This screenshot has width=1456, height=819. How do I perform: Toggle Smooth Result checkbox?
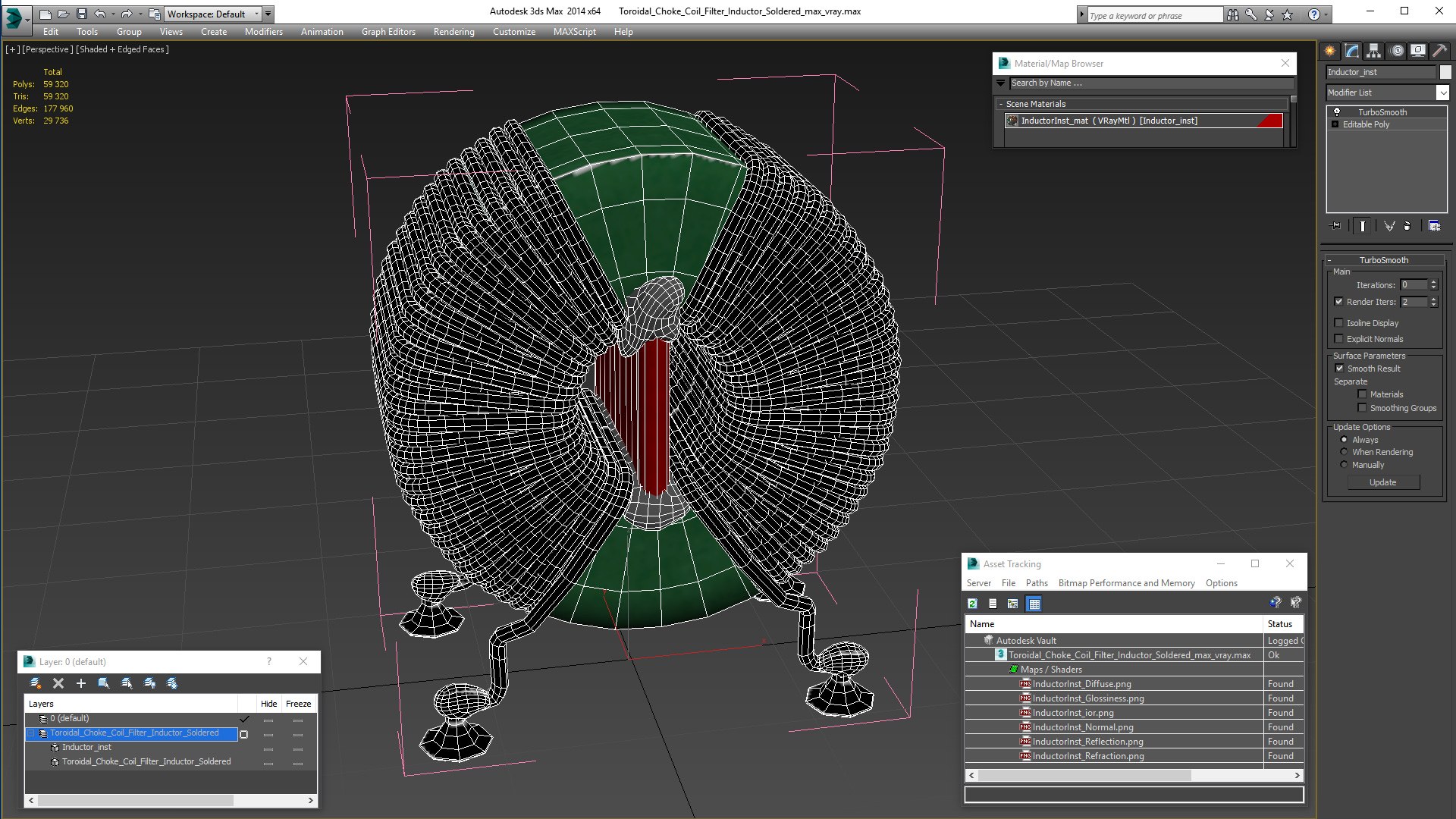tap(1339, 369)
